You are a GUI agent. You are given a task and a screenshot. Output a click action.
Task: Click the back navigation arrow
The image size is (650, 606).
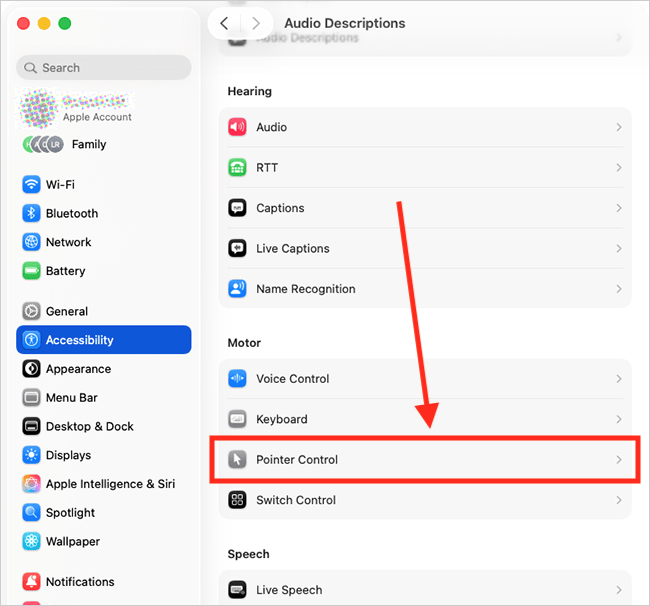pos(224,23)
